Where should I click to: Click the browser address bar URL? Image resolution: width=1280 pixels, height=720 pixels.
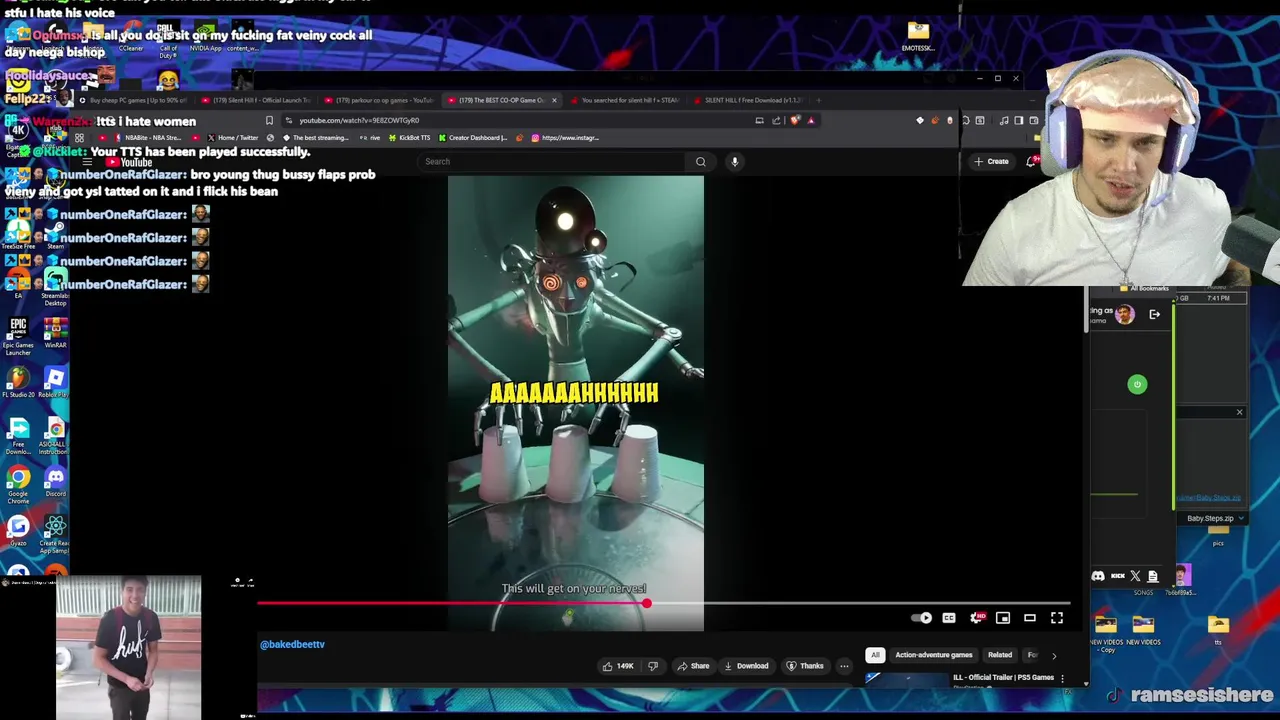pyautogui.click(x=358, y=121)
